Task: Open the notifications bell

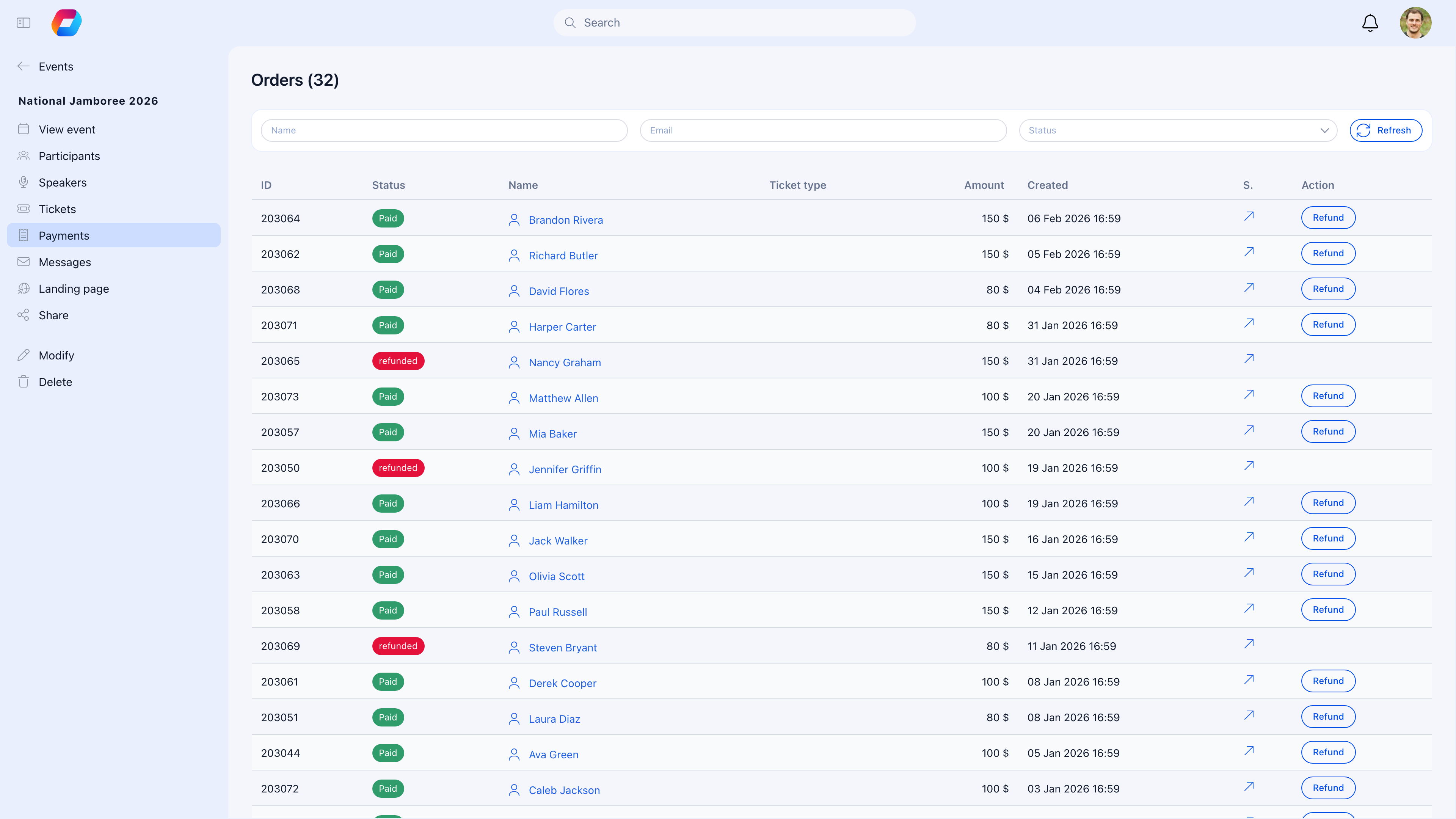Action: 1370,23
